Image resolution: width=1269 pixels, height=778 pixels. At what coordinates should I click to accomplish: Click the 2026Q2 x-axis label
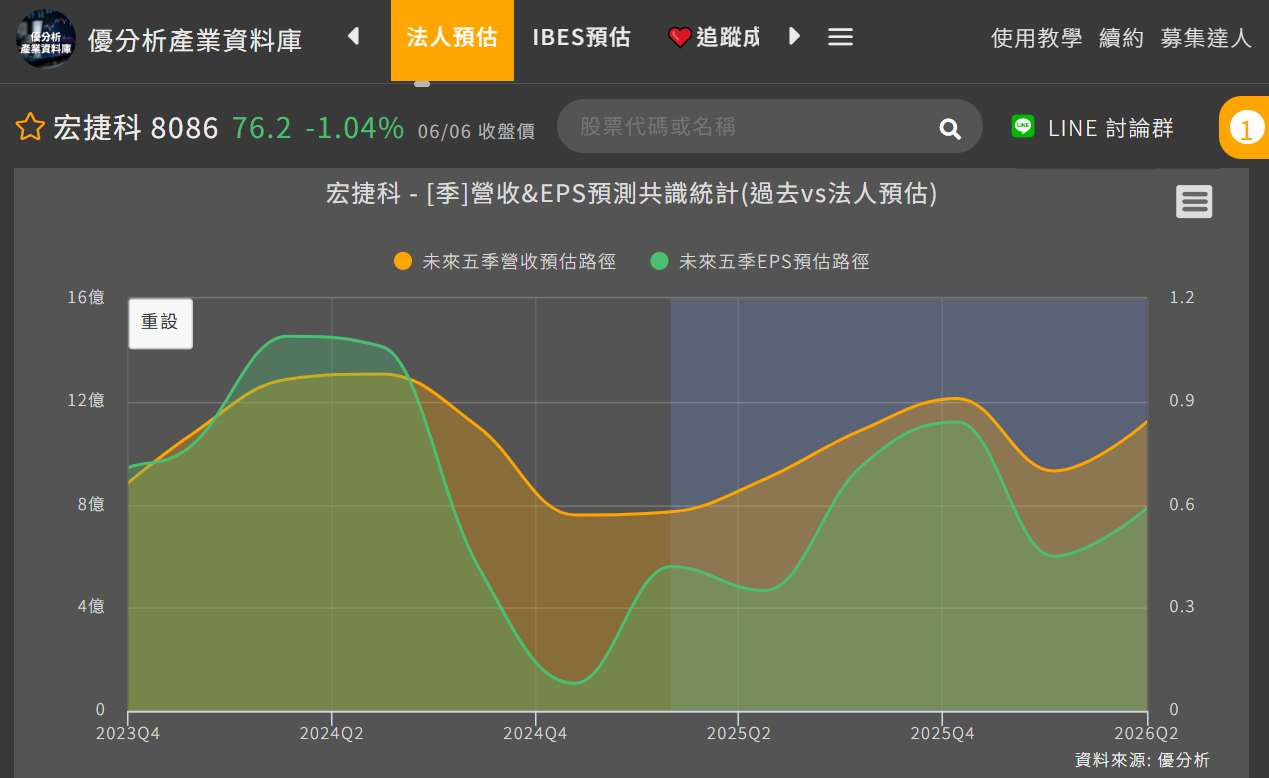(1146, 733)
